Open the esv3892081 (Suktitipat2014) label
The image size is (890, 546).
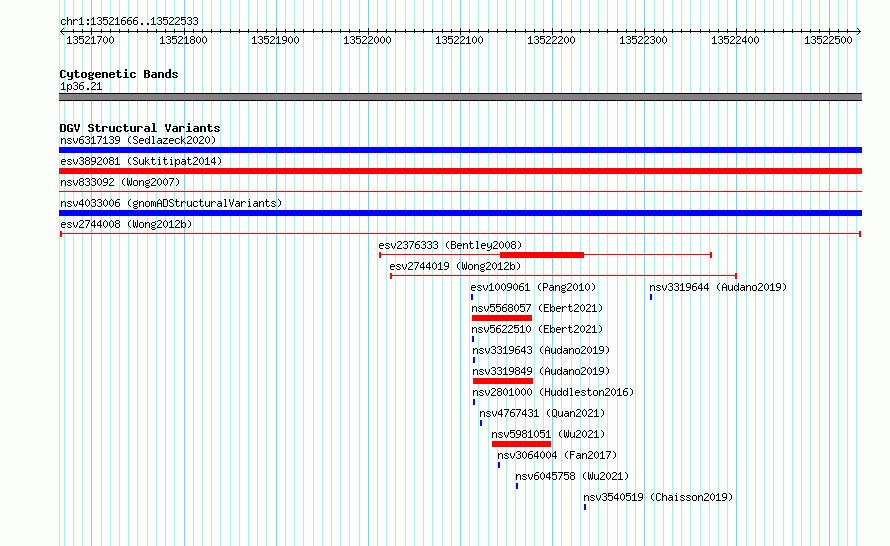[141, 161]
